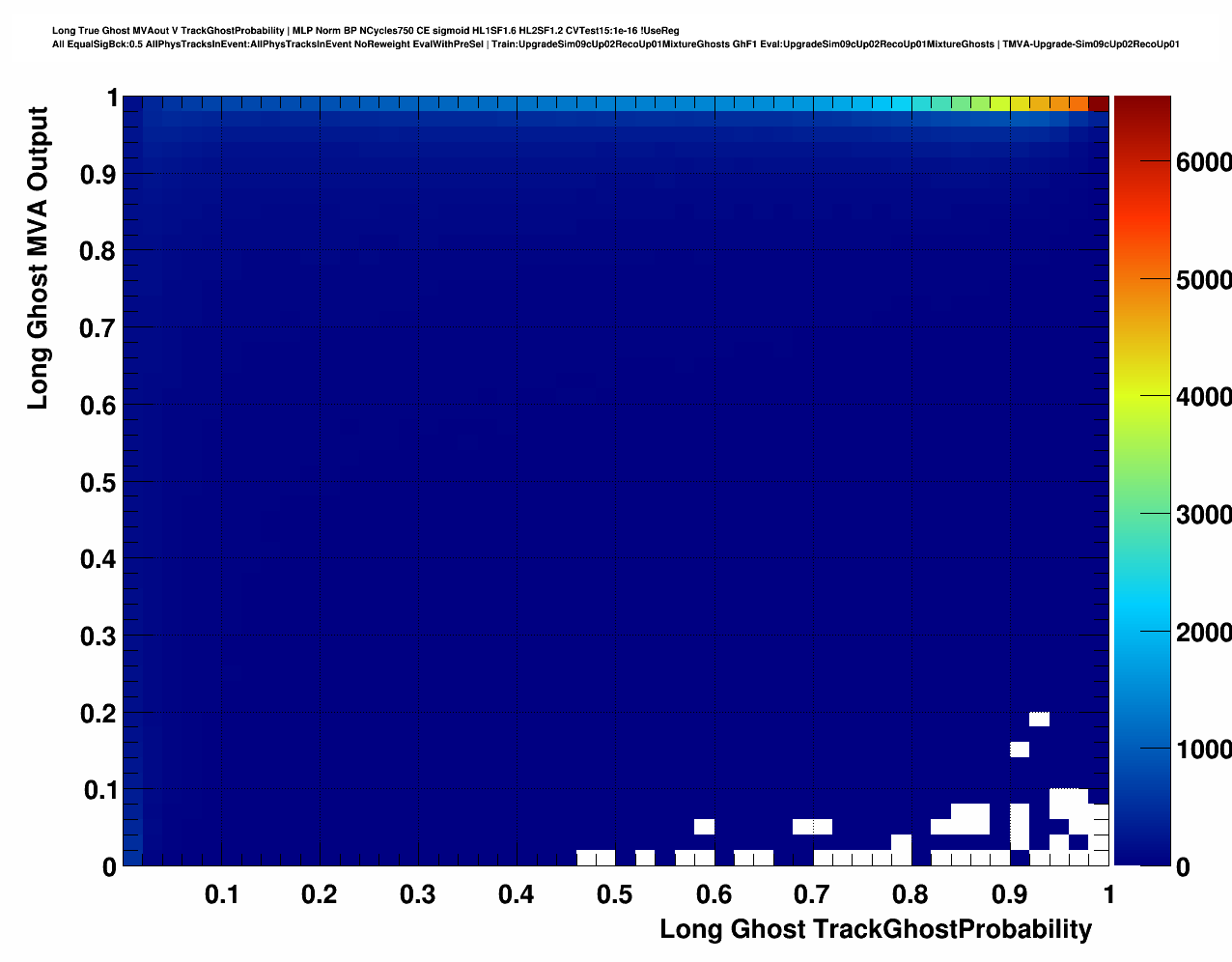Click the color palette scale bar
Screen dimensions: 1232x962
tap(1142, 480)
